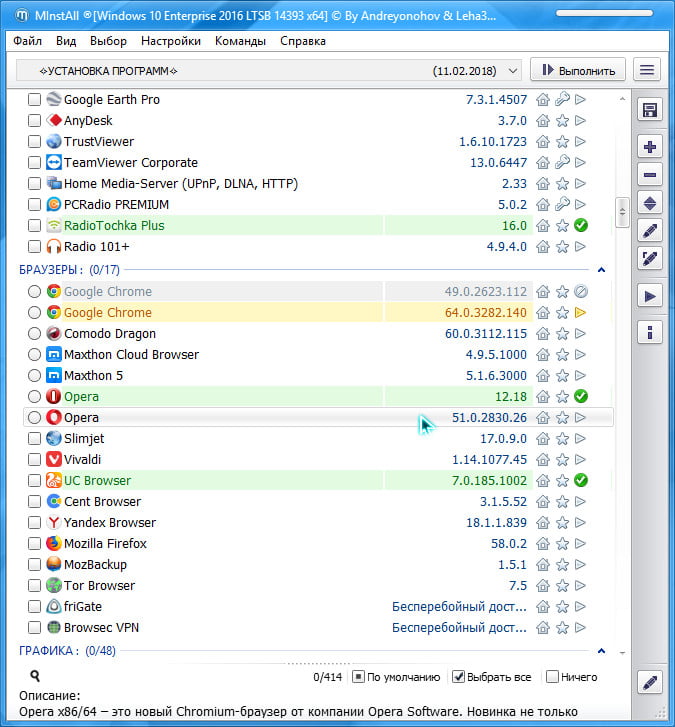Viewport: 675px width, 727px height.
Task: Collapse the БРАУЗЕРЫ section with chevron
Action: point(601,270)
